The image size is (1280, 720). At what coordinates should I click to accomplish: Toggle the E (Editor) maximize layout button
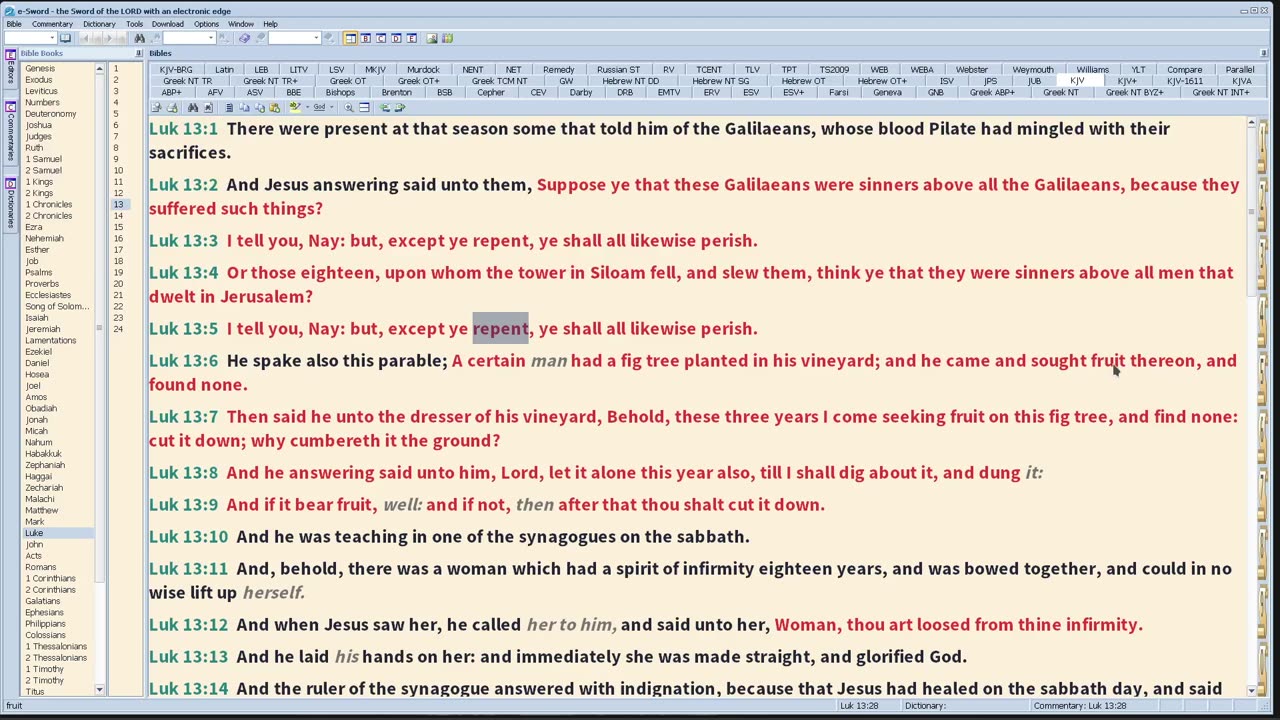point(411,38)
